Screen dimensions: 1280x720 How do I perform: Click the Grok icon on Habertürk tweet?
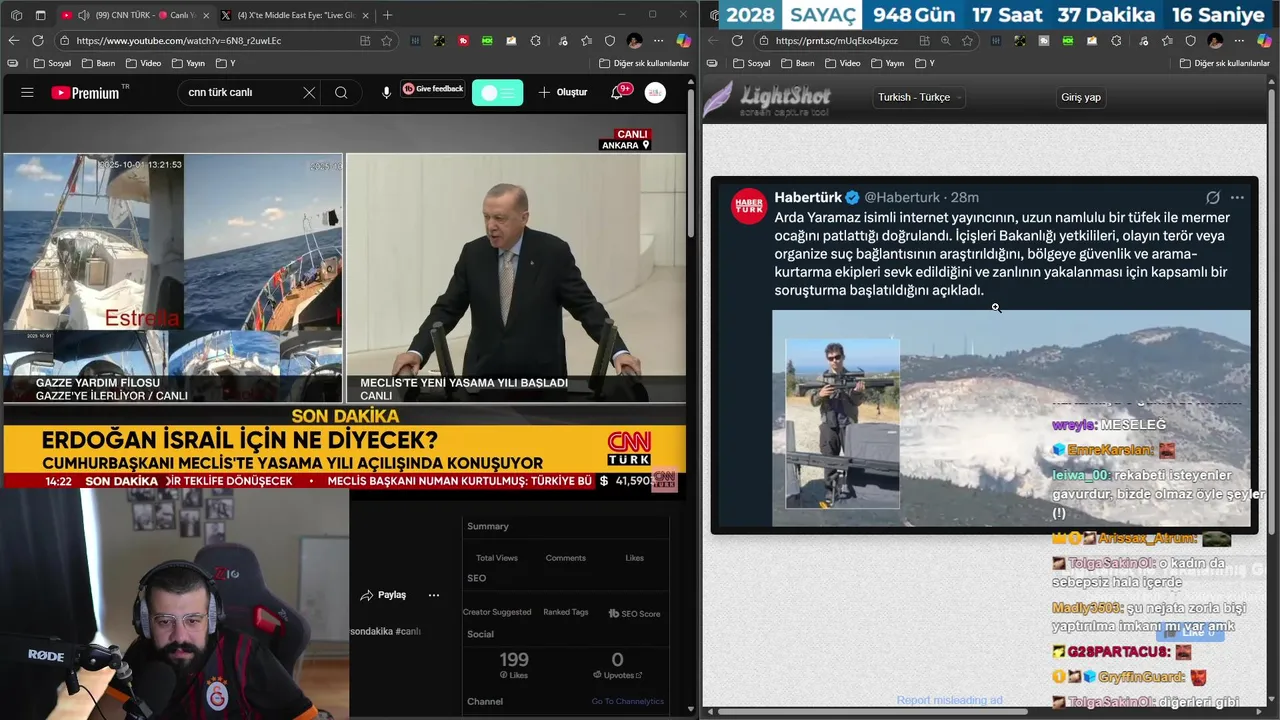point(1213,197)
